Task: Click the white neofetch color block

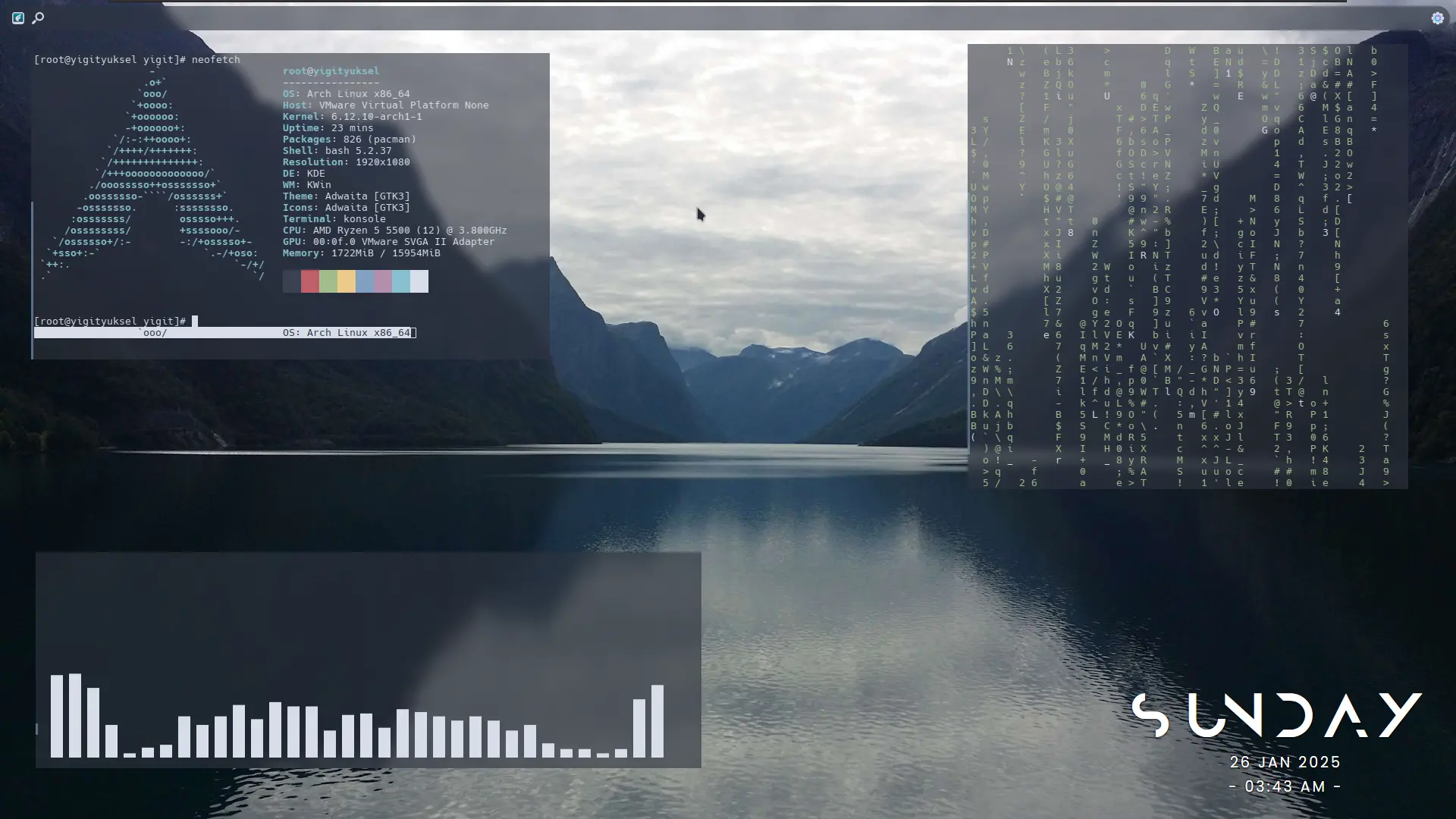Action: tap(419, 281)
